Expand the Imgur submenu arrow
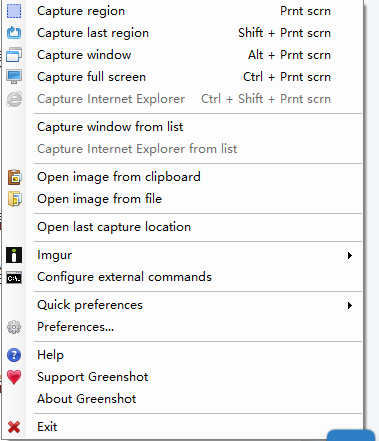 [349, 255]
